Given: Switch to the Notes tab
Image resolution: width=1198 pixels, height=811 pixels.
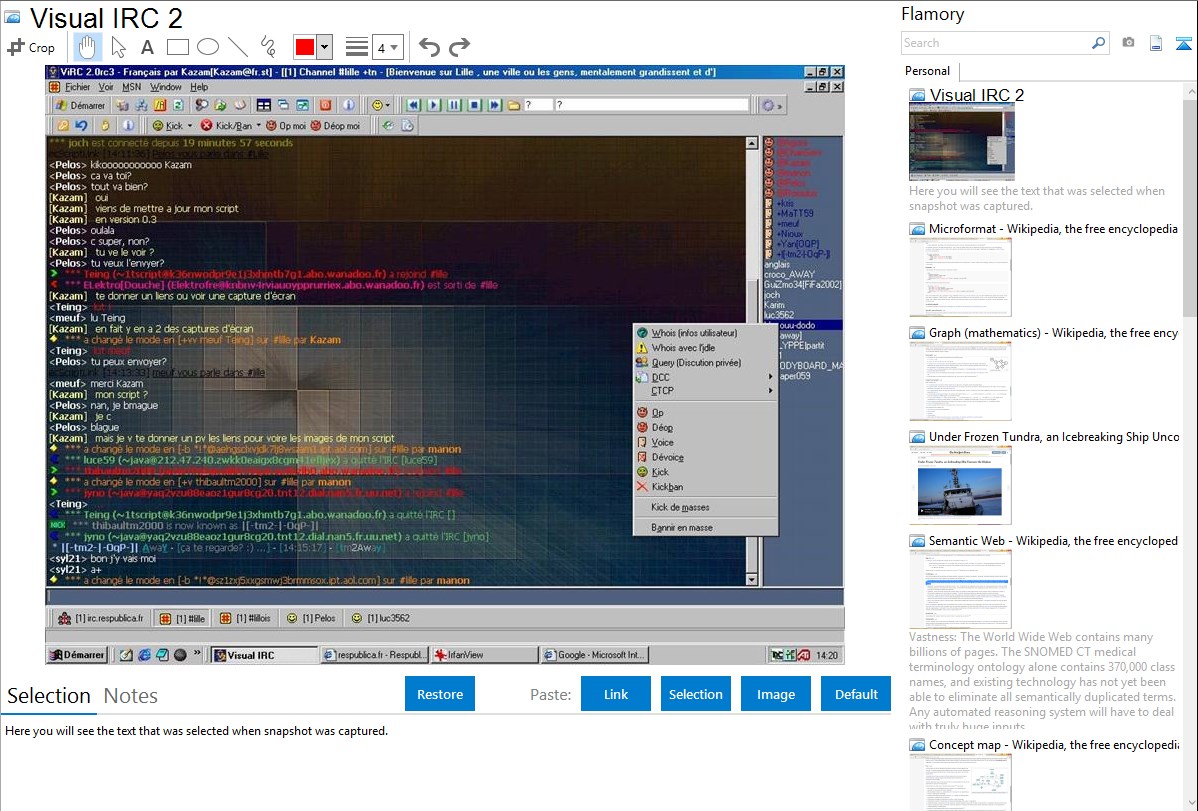Looking at the screenshot, I should (x=130, y=696).
